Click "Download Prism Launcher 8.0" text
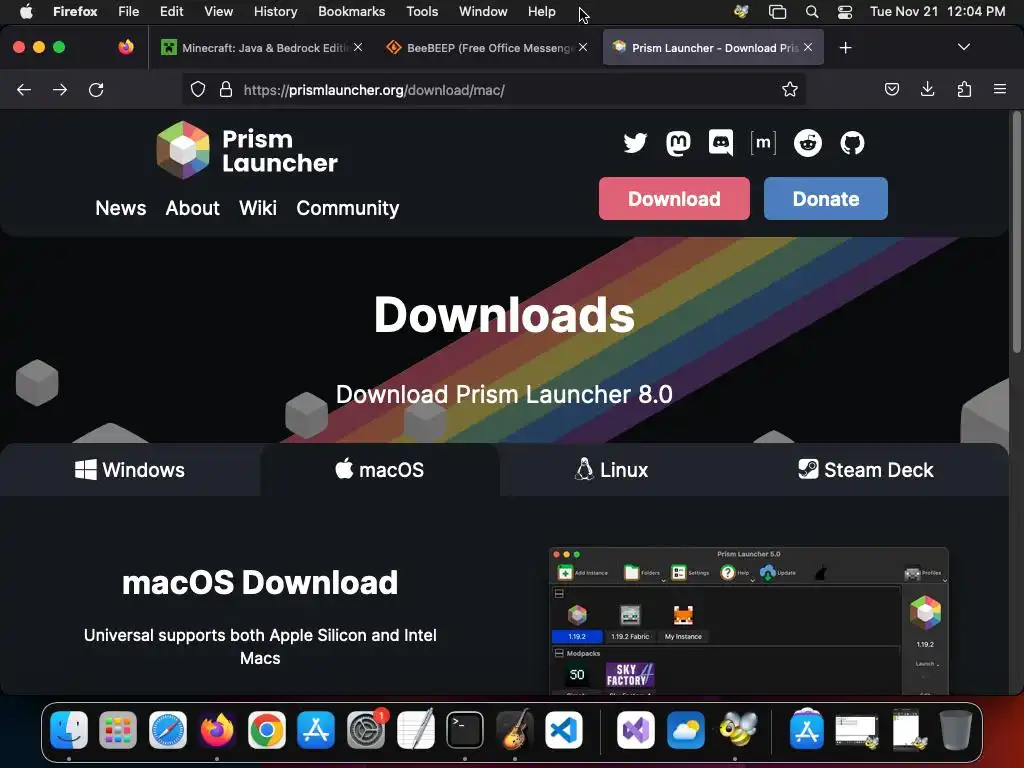This screenshot has height=768, width=1024. pyautogui.click(x=504, y=394)
